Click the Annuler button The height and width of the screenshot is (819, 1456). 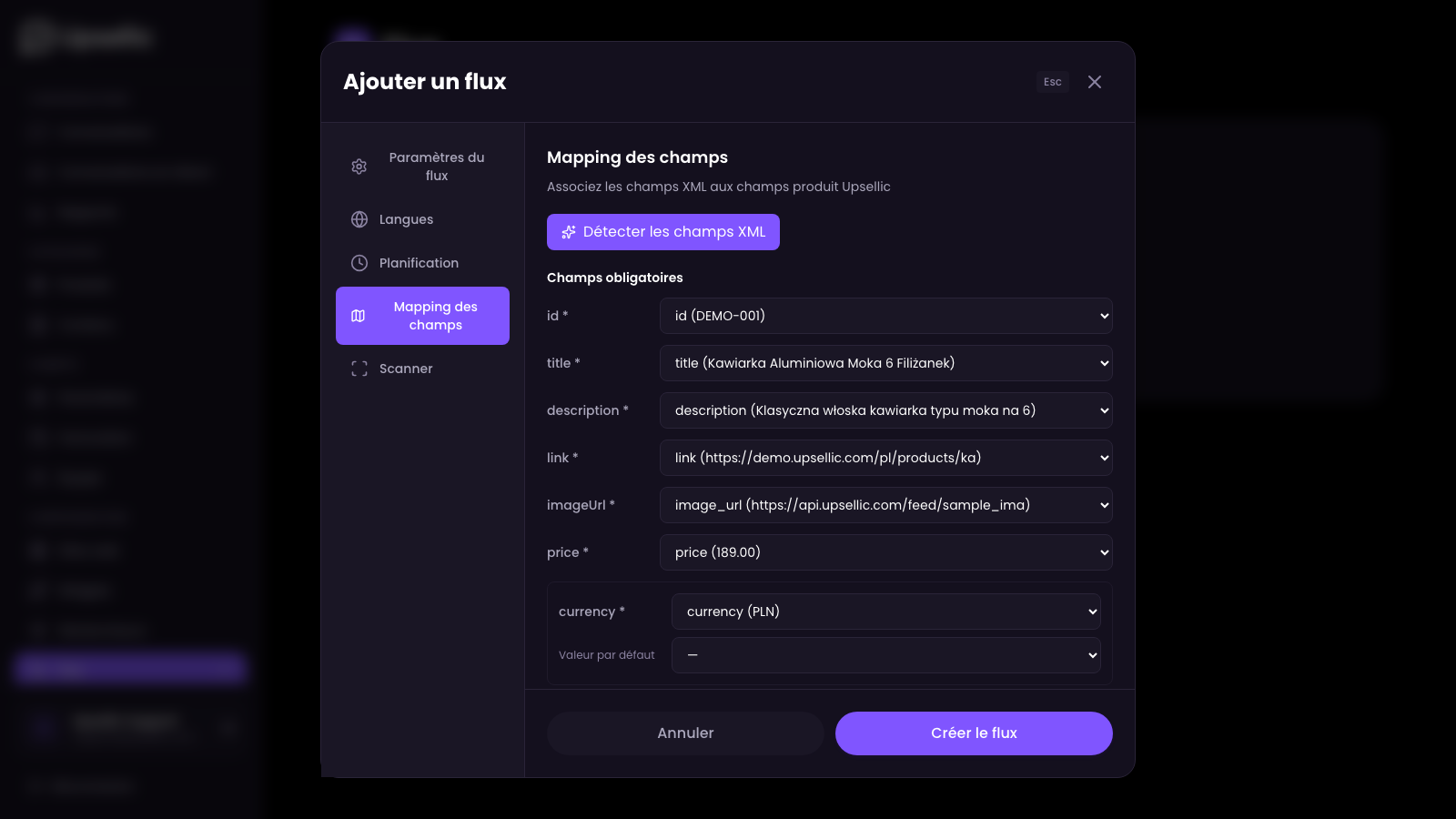[685, 733]
